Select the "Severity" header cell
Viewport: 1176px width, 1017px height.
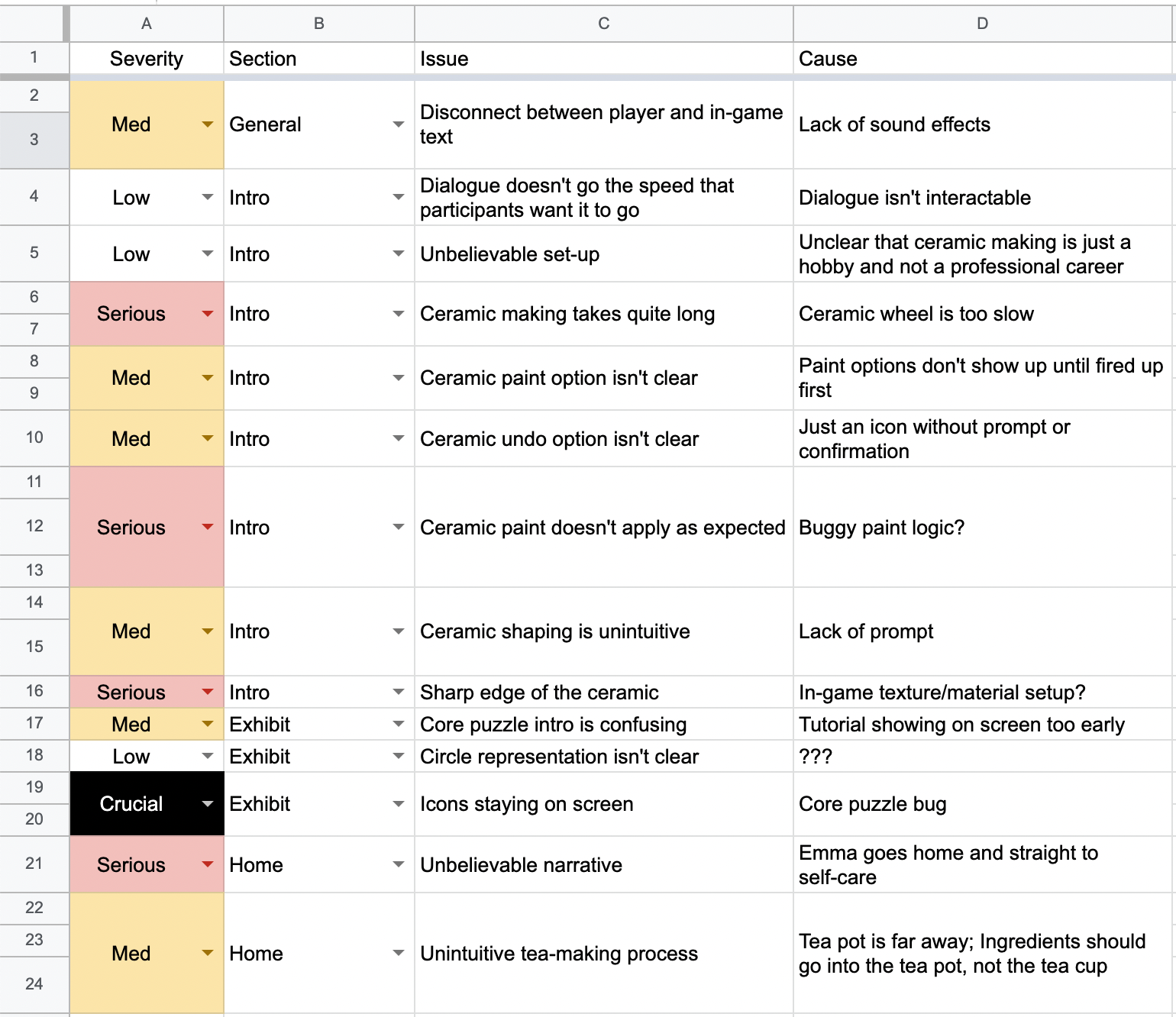click(x=147, y=59)
